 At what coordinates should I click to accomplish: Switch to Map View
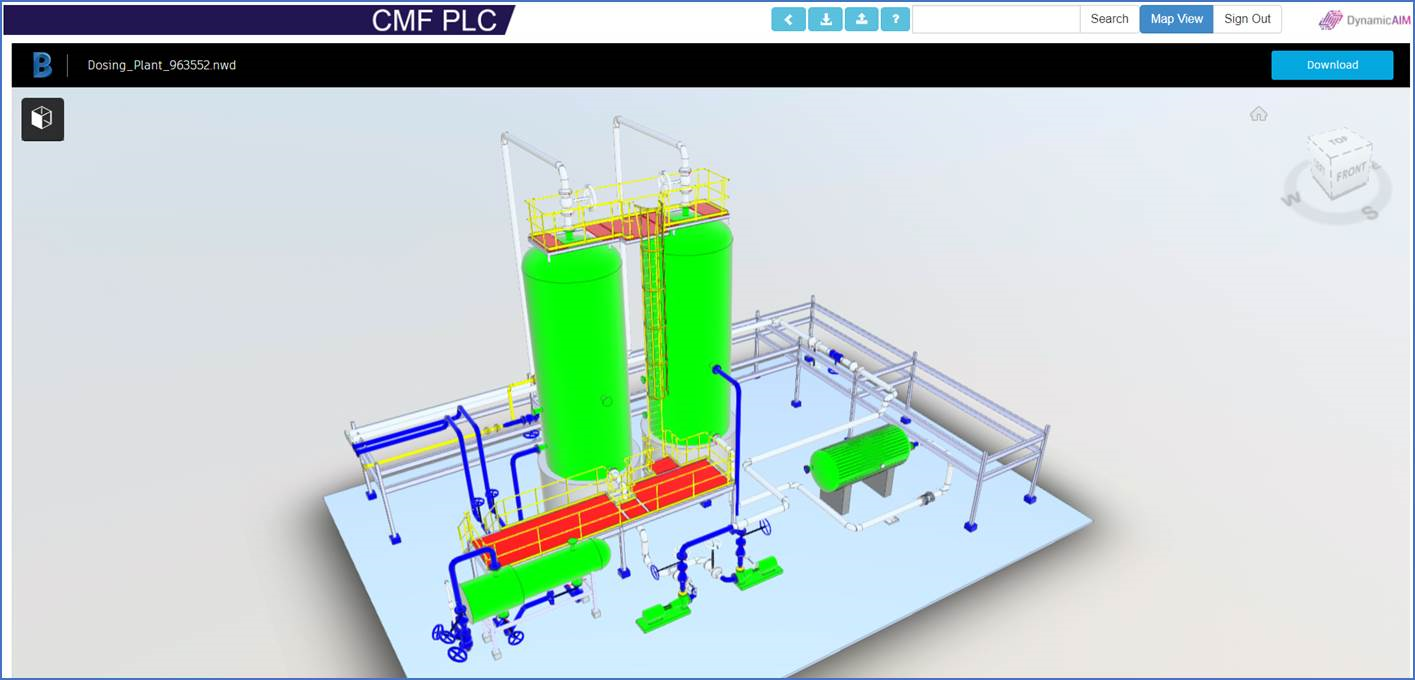tap(1177, 19)
